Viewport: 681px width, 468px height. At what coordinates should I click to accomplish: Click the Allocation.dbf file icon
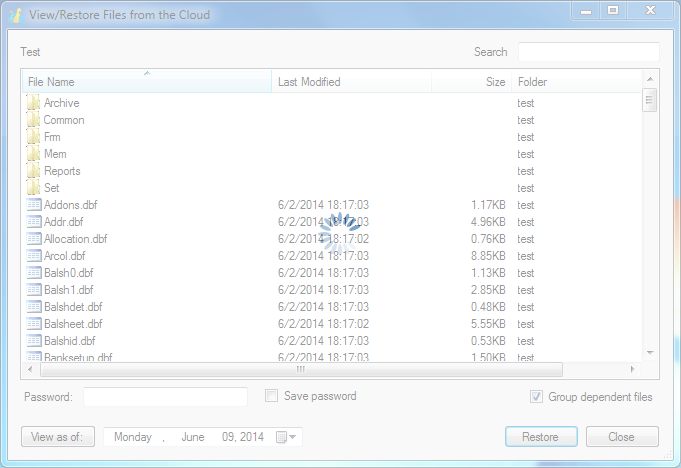pos(34,238)
